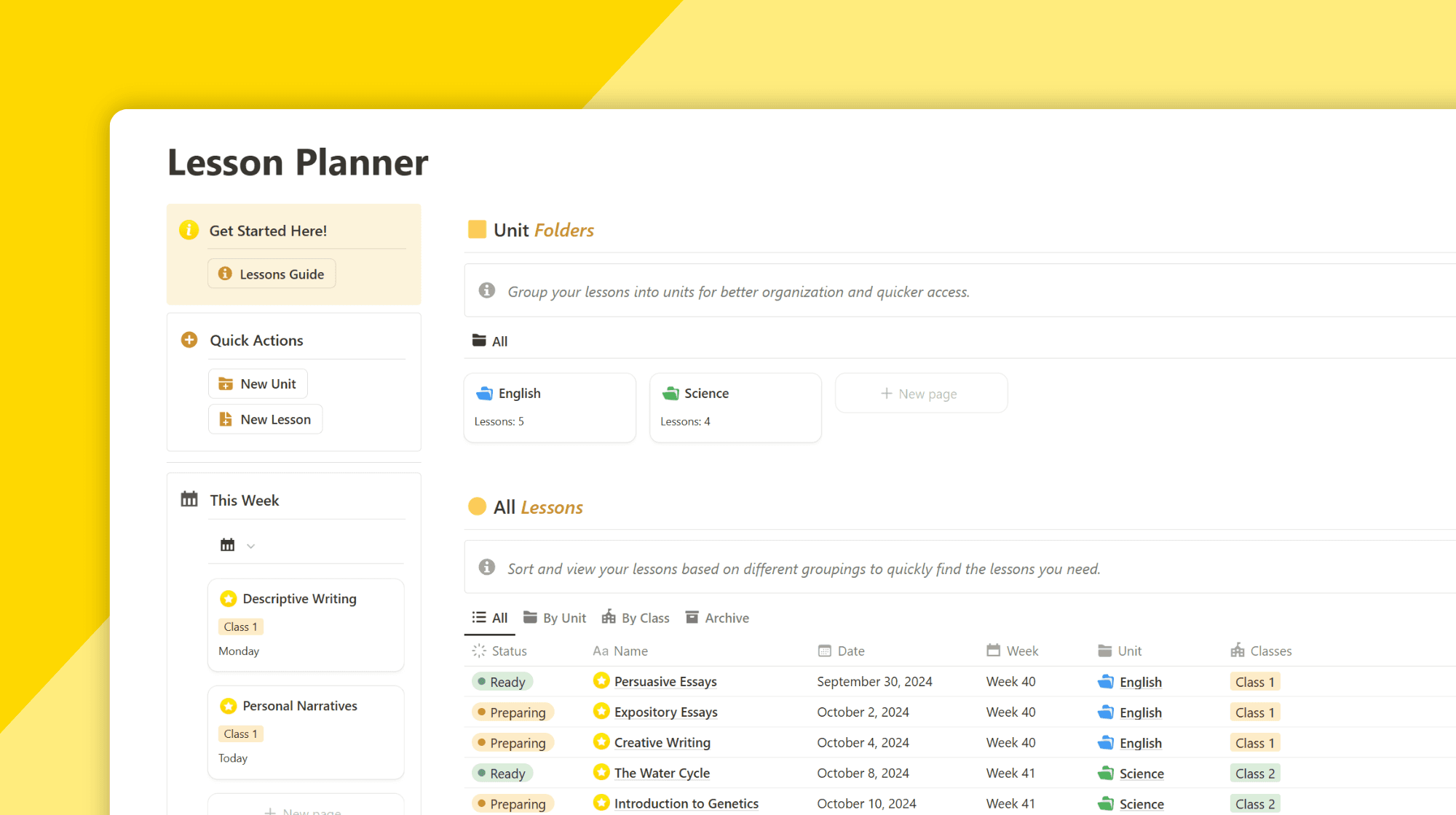
Task: Click the blue folder icon in Persuasive Essays row
Action: (1105, 682)
